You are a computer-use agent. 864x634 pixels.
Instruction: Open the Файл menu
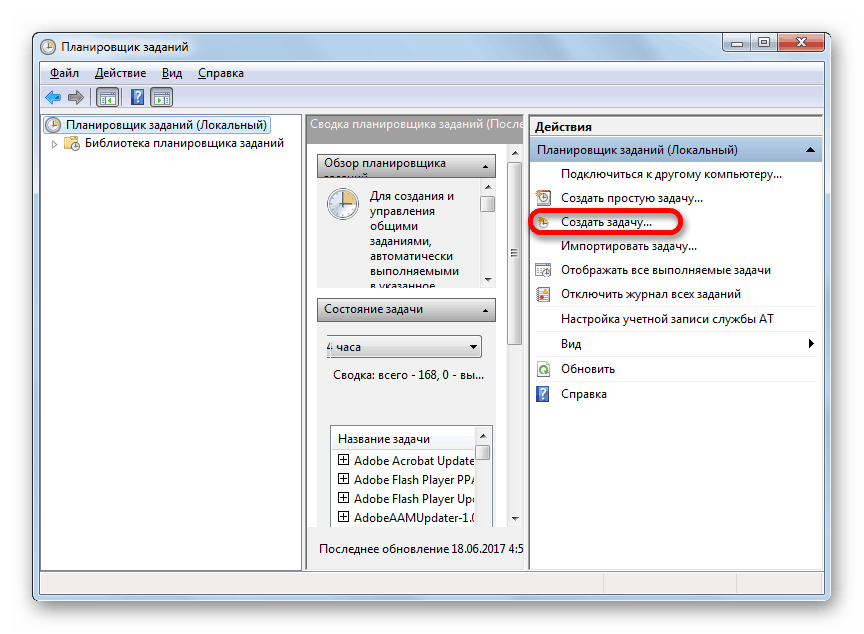pos(65,72)
